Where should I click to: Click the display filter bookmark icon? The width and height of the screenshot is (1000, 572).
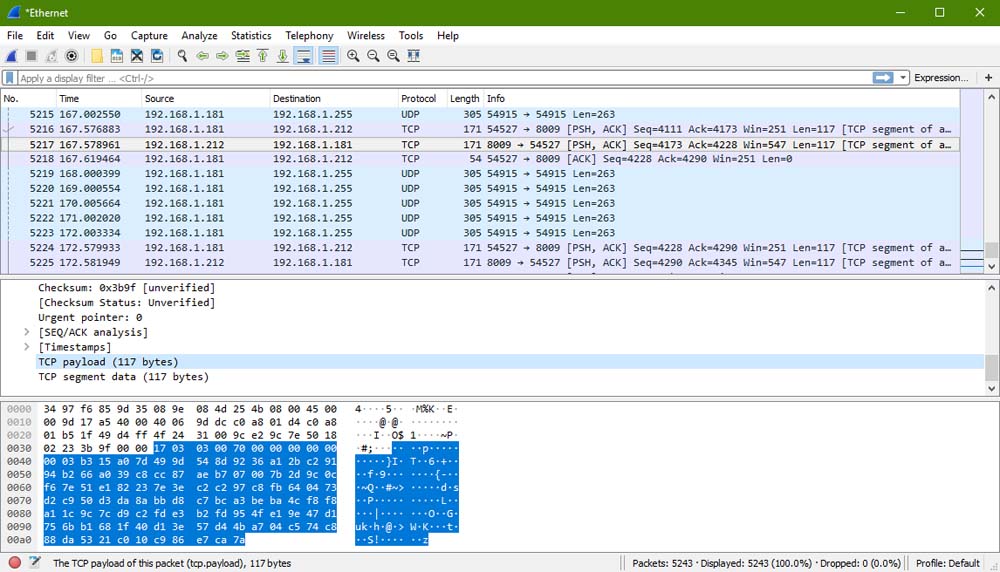click(x=10, y=78)
